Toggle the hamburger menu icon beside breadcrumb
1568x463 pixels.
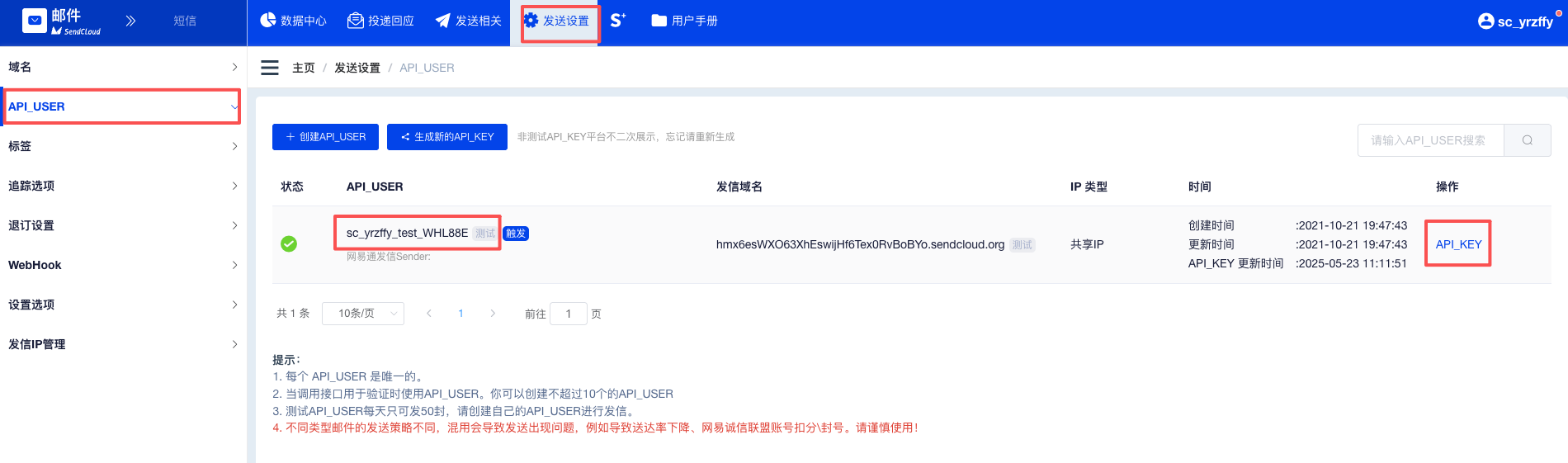coord(270,68)
